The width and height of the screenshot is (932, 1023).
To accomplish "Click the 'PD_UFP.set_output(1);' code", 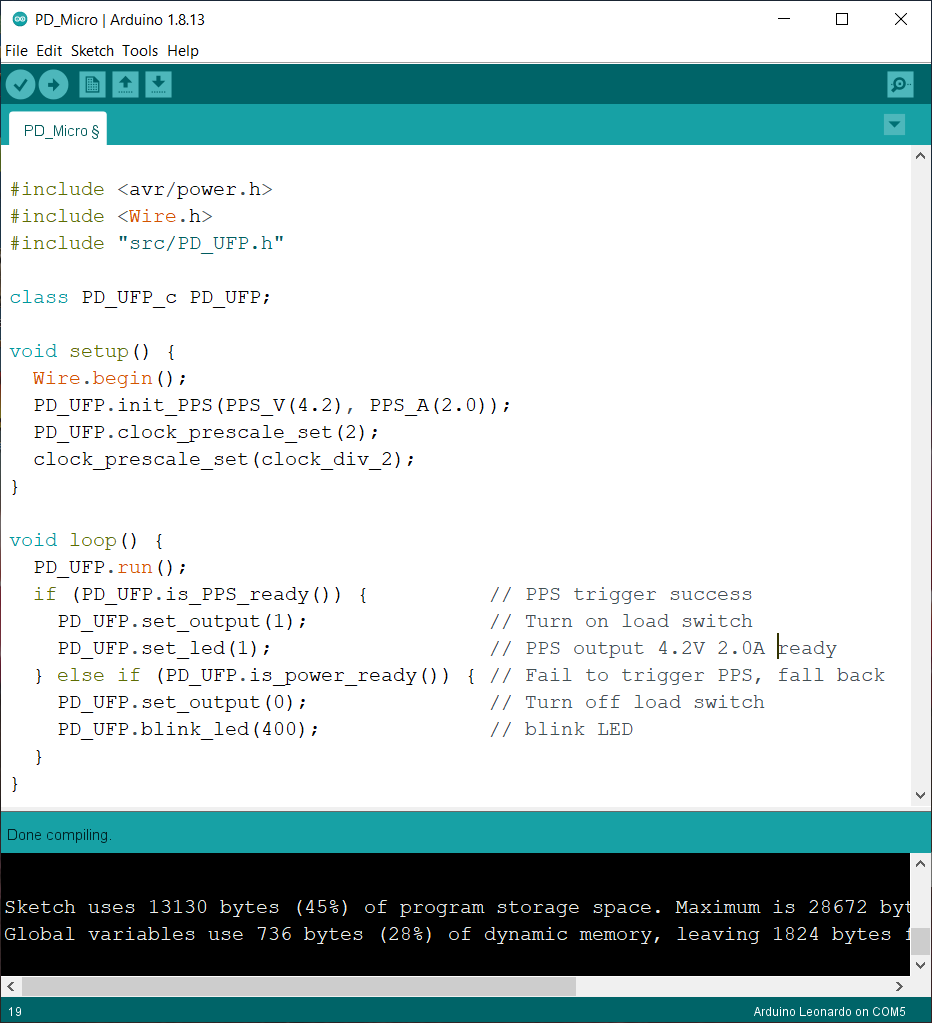I will (182, 621).
